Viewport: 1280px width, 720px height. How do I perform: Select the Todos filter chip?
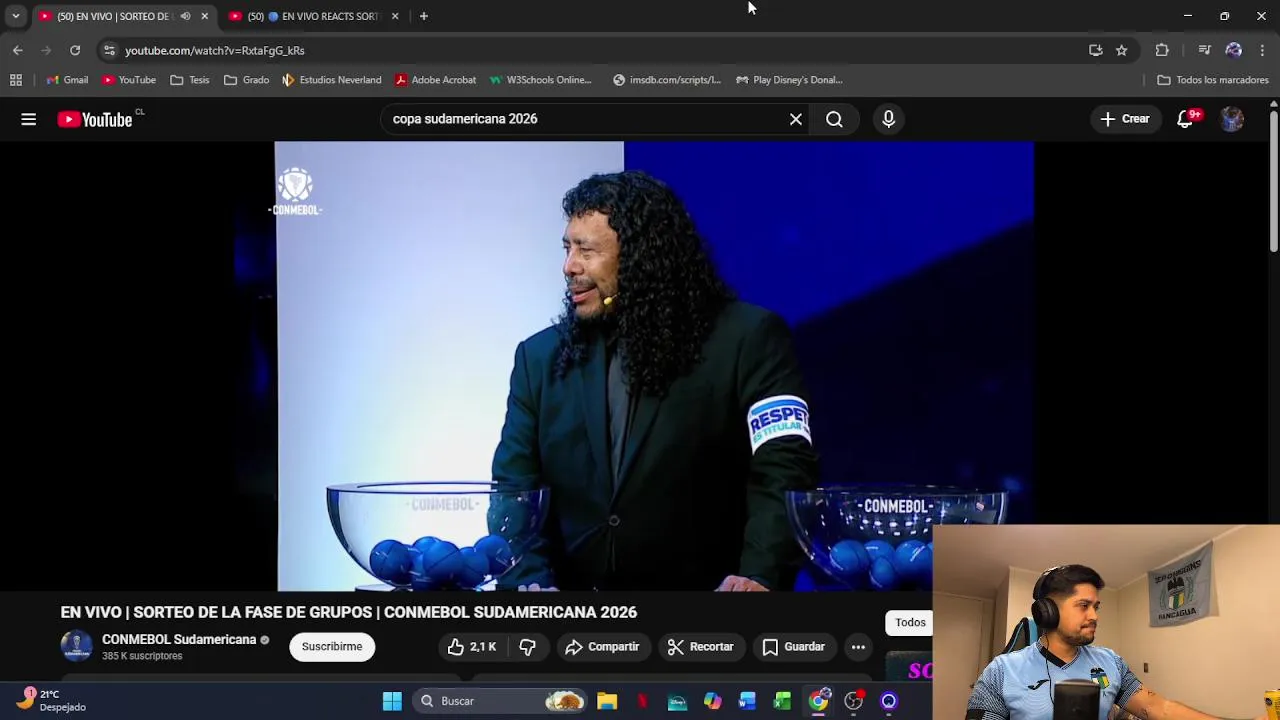909,622
